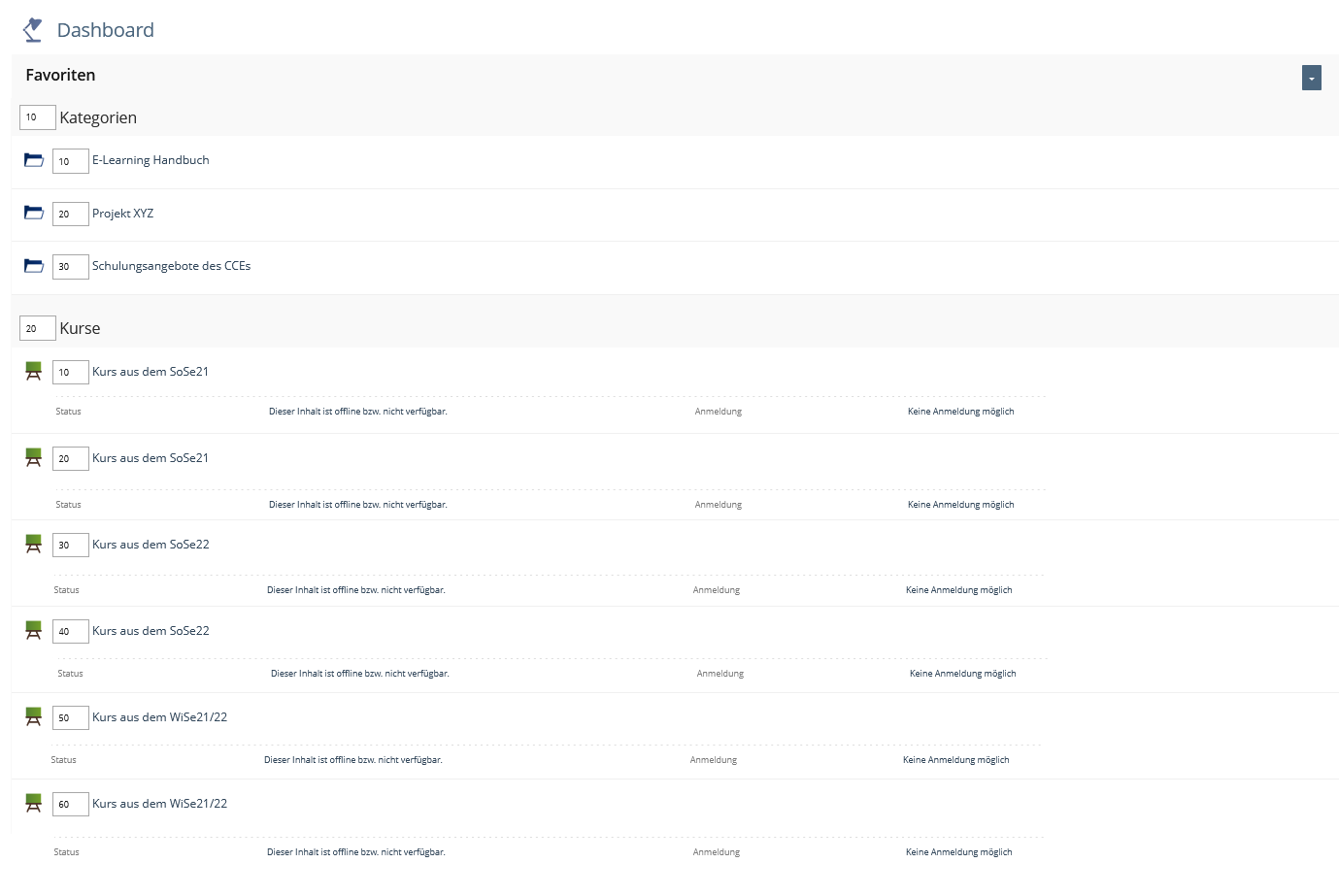Click course icon of last WiSe21/22 course
This screenshot has height=896, width=1339.
(34, 803)
